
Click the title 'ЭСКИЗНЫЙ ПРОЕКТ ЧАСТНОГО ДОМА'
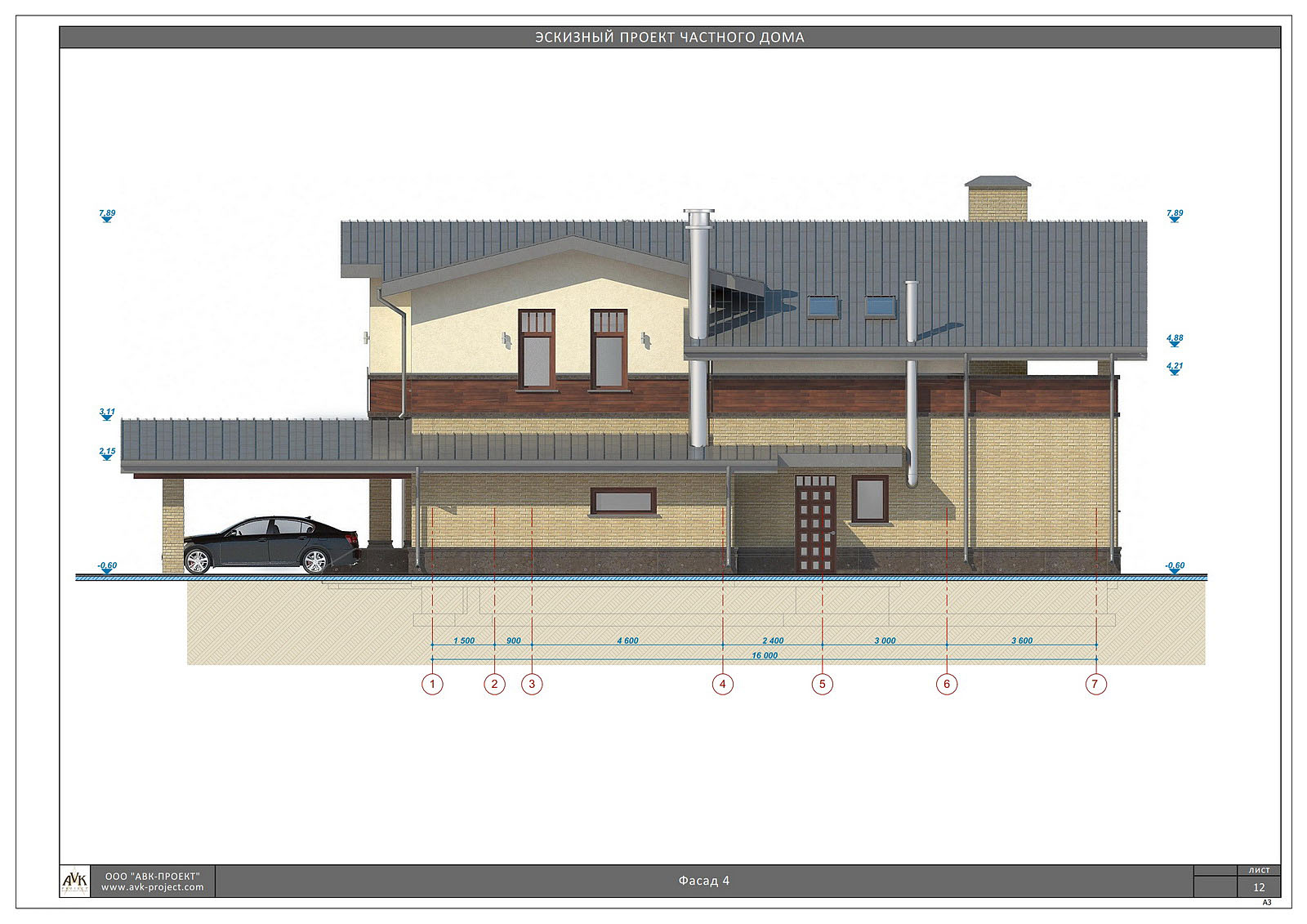pos(669,38)
